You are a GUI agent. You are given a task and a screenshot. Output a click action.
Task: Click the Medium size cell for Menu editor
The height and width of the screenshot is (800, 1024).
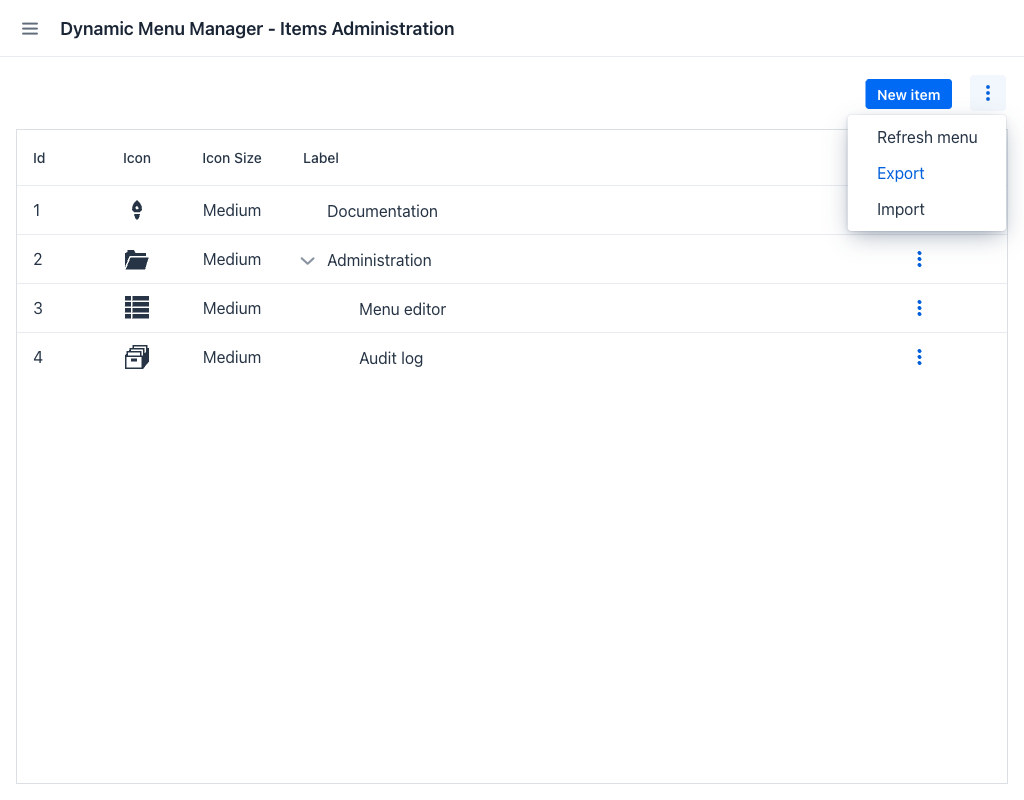[x=232, y=308]
